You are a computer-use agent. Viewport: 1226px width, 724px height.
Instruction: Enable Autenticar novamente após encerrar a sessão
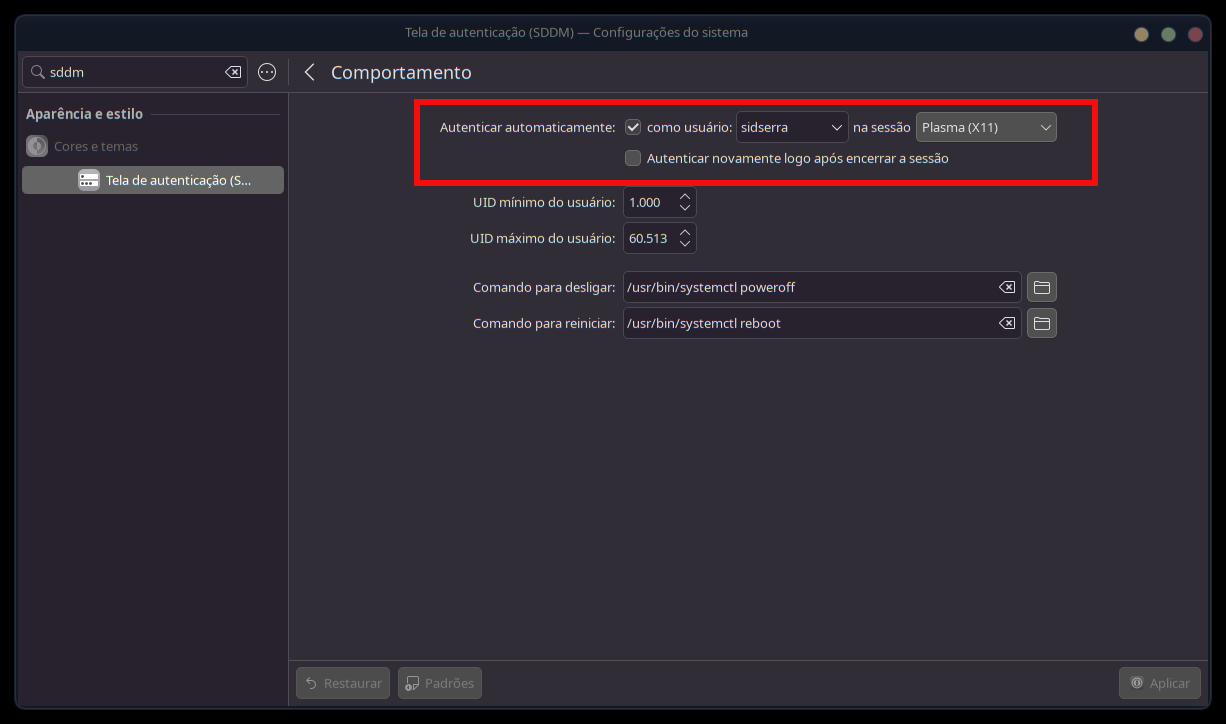(633, 158)
